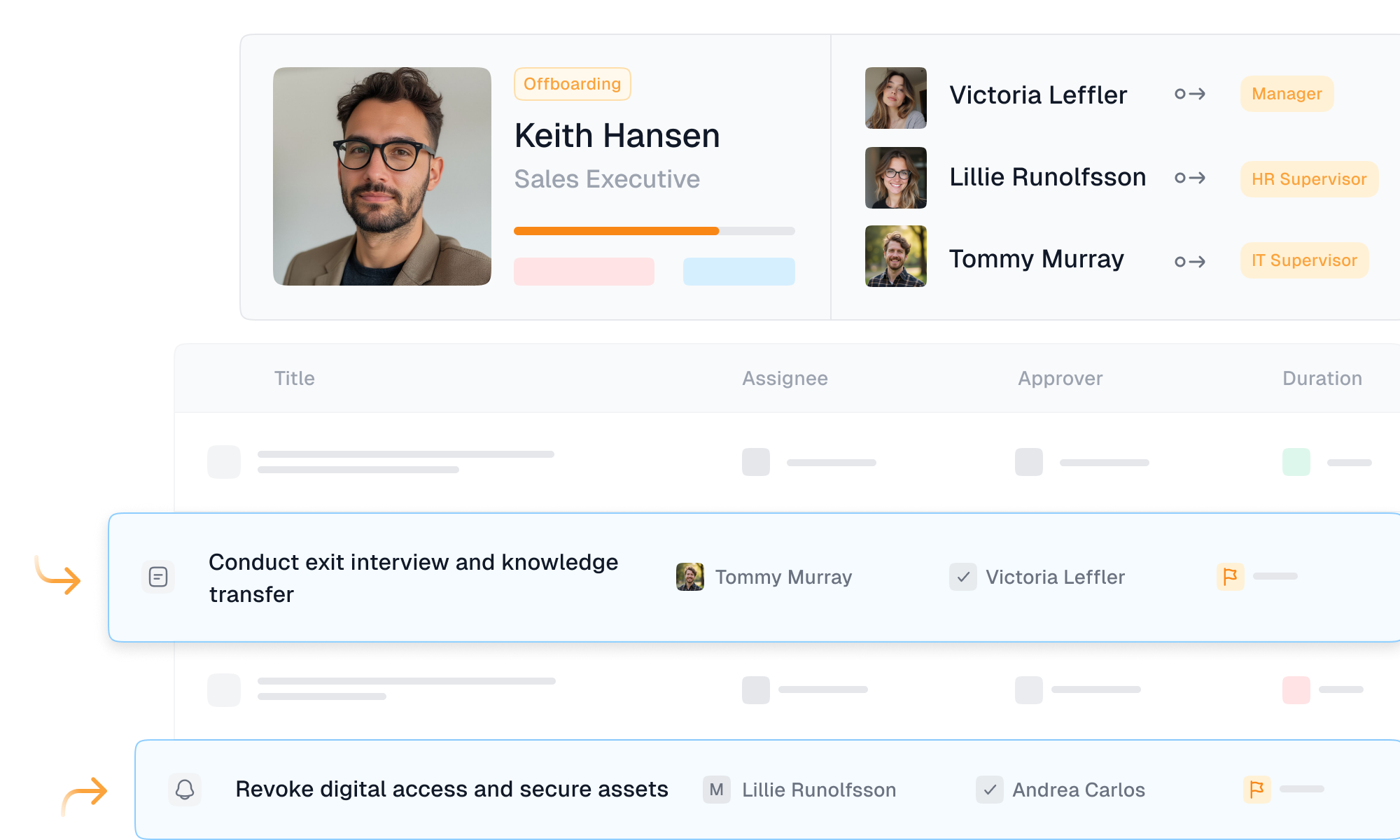
Task: Toggle the approver checkbox for Andrea Carlos
Action: 990,790
